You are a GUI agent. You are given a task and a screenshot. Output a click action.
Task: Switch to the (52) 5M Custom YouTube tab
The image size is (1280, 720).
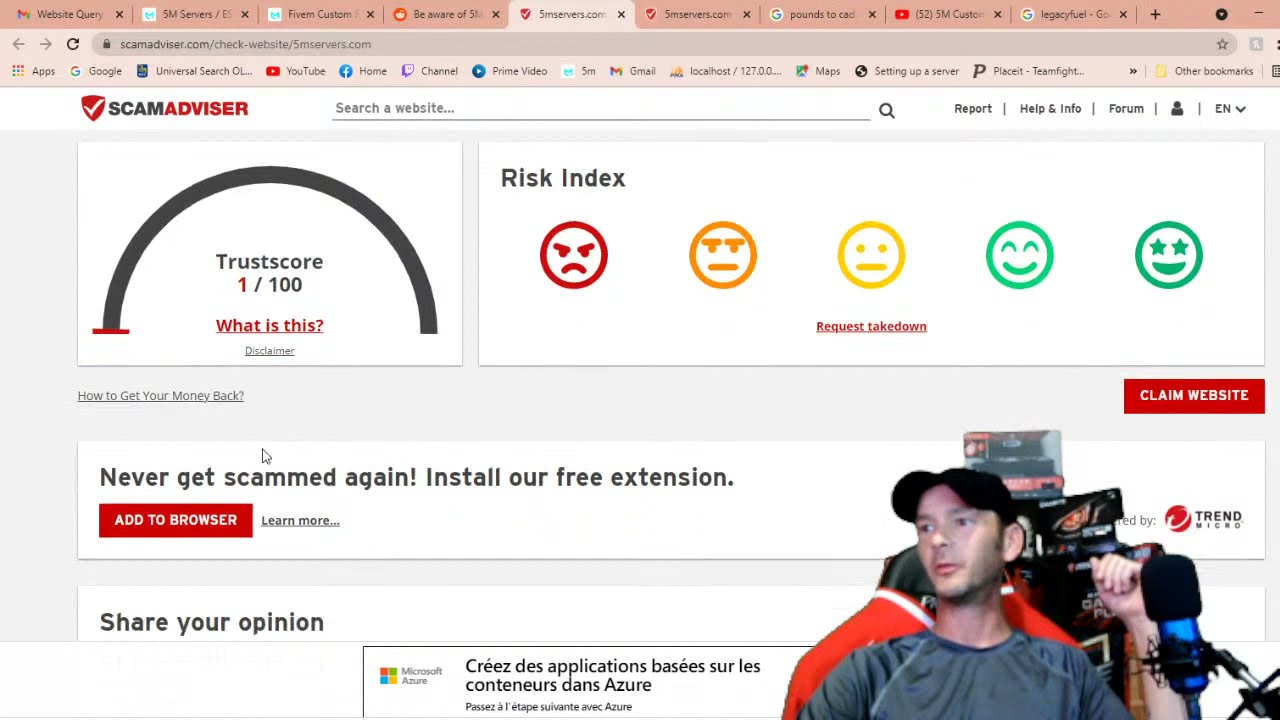[940, 14]
